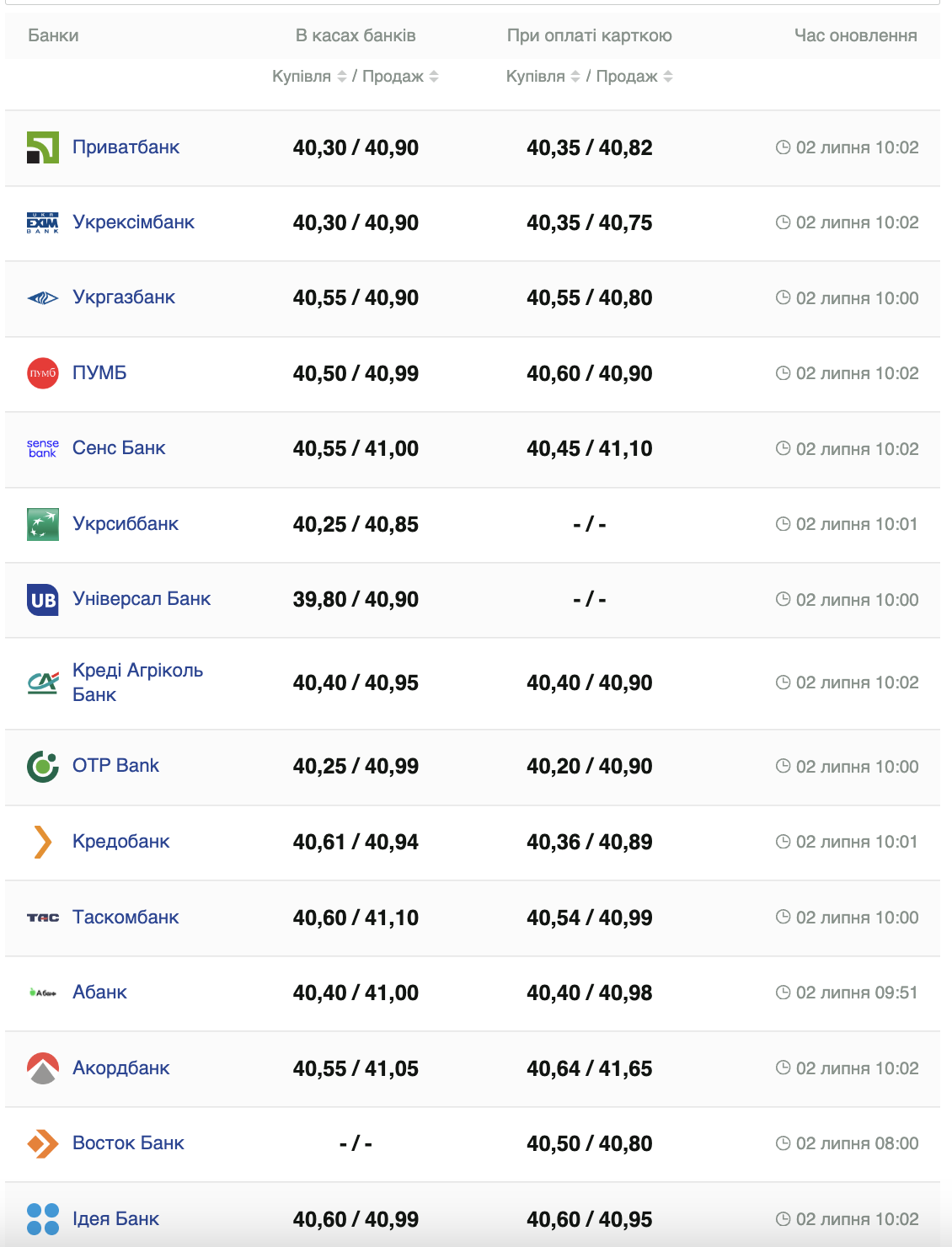Click the Укрсиббанк green star logo
952x1247 pixels.
click(43, 524)
